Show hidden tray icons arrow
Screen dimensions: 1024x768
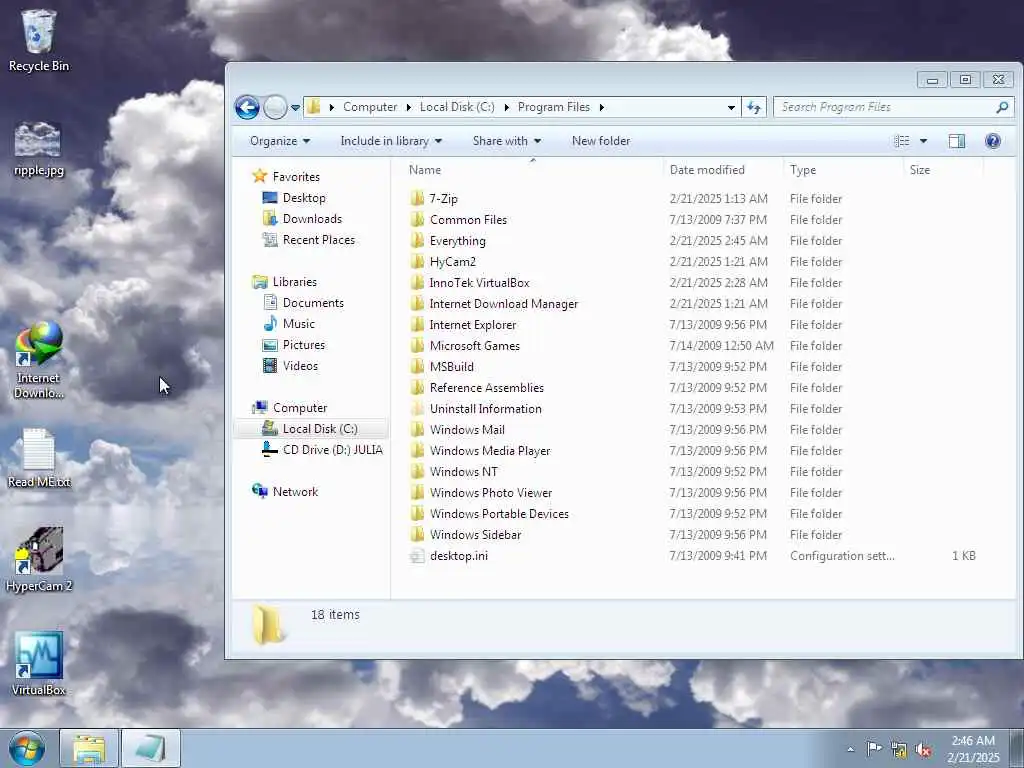tap(850, 750)
